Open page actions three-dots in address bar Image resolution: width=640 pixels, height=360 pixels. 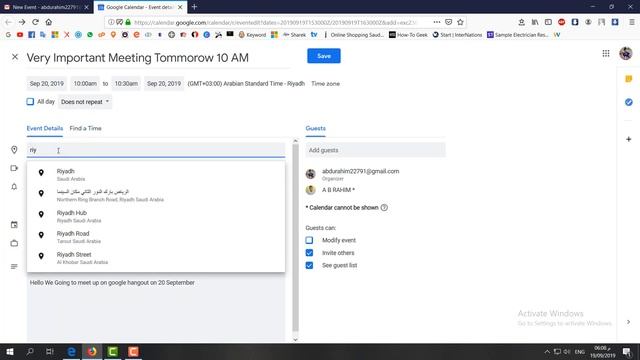(436, 22)
